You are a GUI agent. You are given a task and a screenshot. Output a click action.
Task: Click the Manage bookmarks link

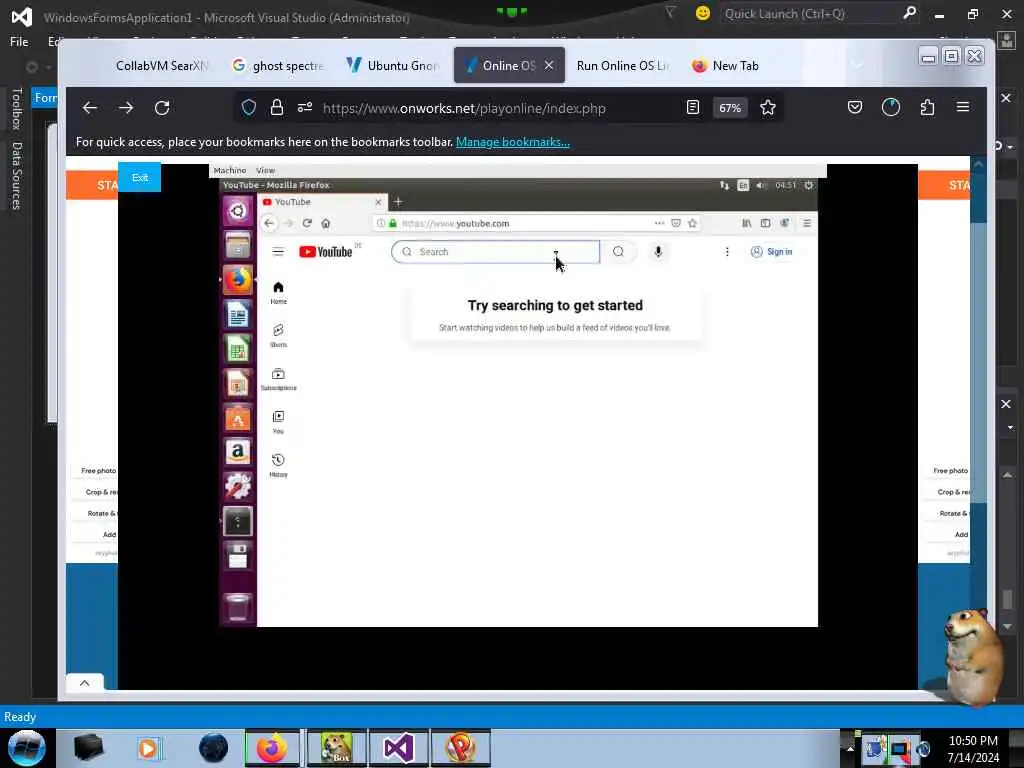[513, 142]
